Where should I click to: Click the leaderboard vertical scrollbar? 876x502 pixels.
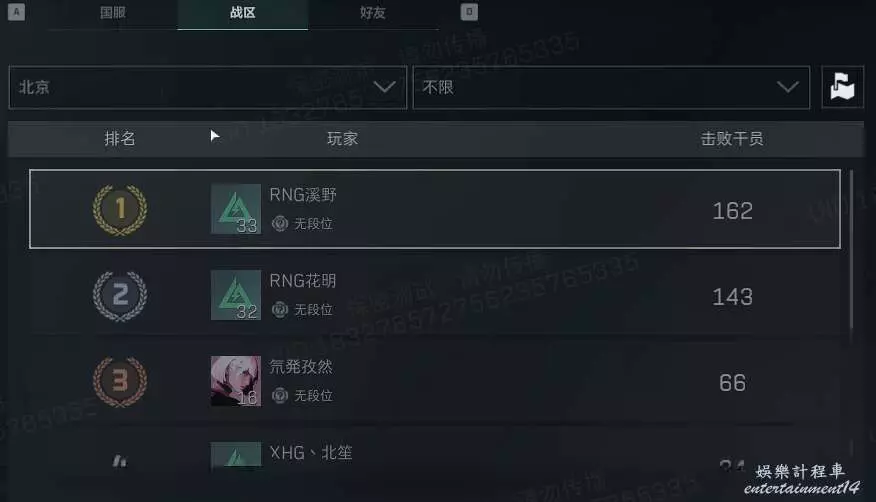pos(851,250)
